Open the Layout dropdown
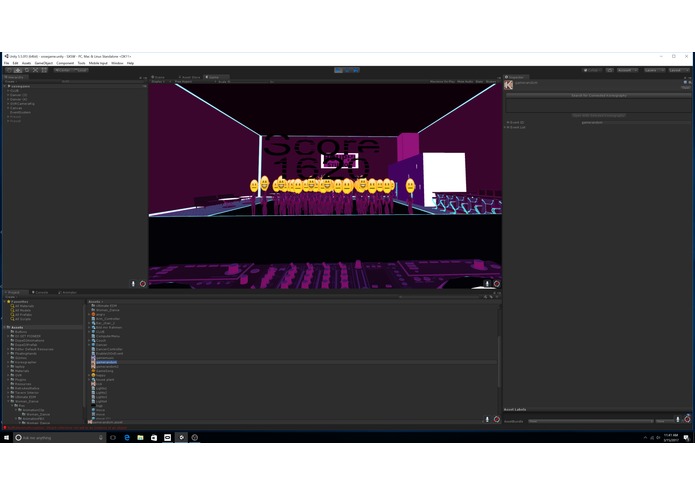 coord(678,70)
